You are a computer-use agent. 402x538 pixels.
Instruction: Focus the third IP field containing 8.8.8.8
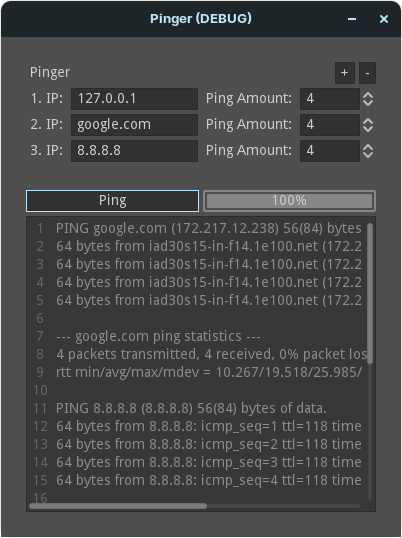click(x=134, y=151)
